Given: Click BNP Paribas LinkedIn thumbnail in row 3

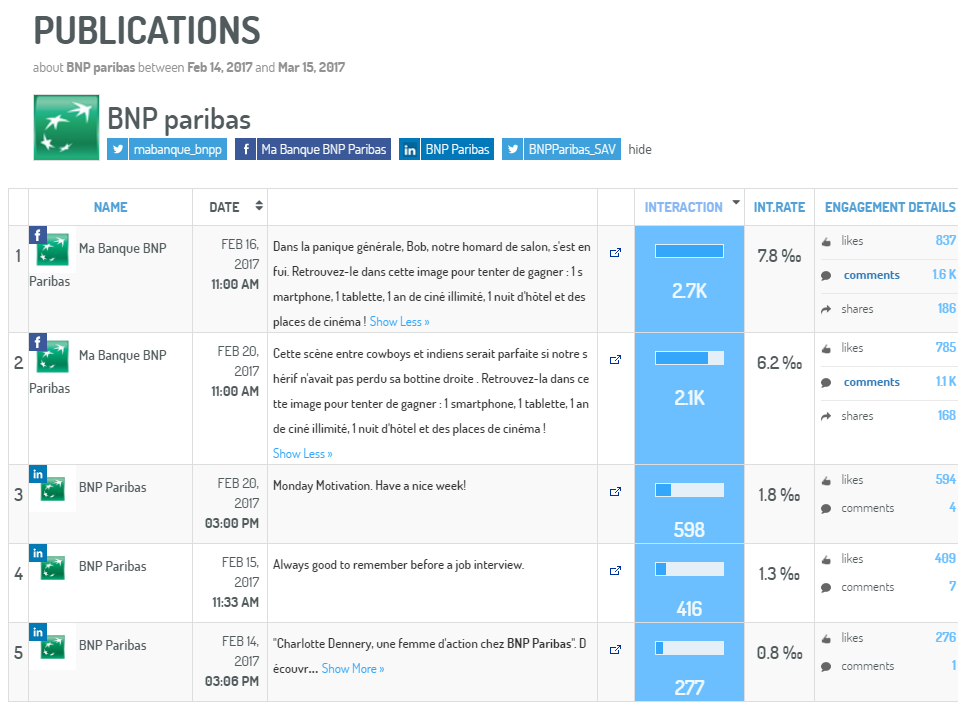Looking at the screenshot, I should point(52,488).
